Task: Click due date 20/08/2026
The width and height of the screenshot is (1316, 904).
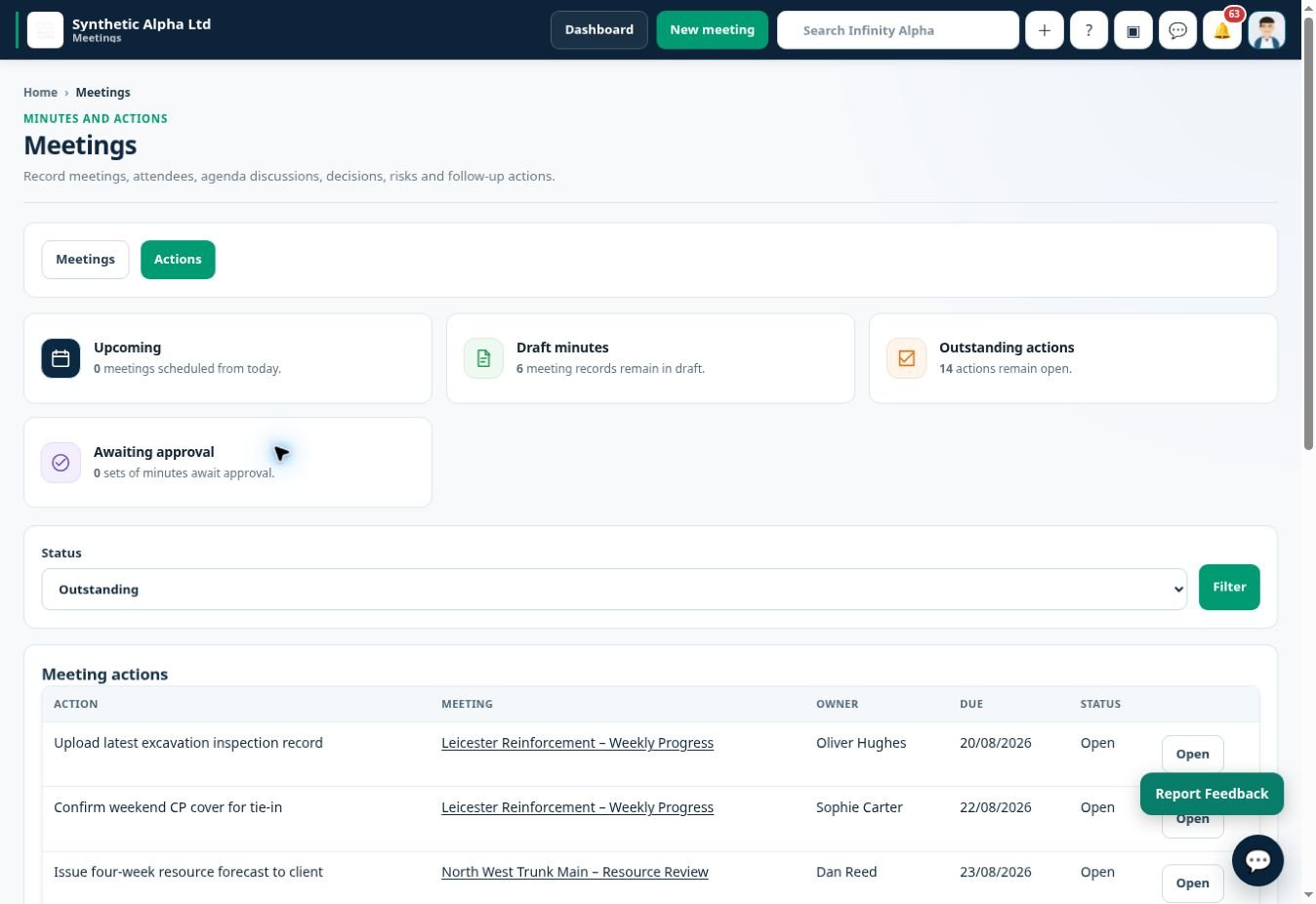Action: coord(996,743)
